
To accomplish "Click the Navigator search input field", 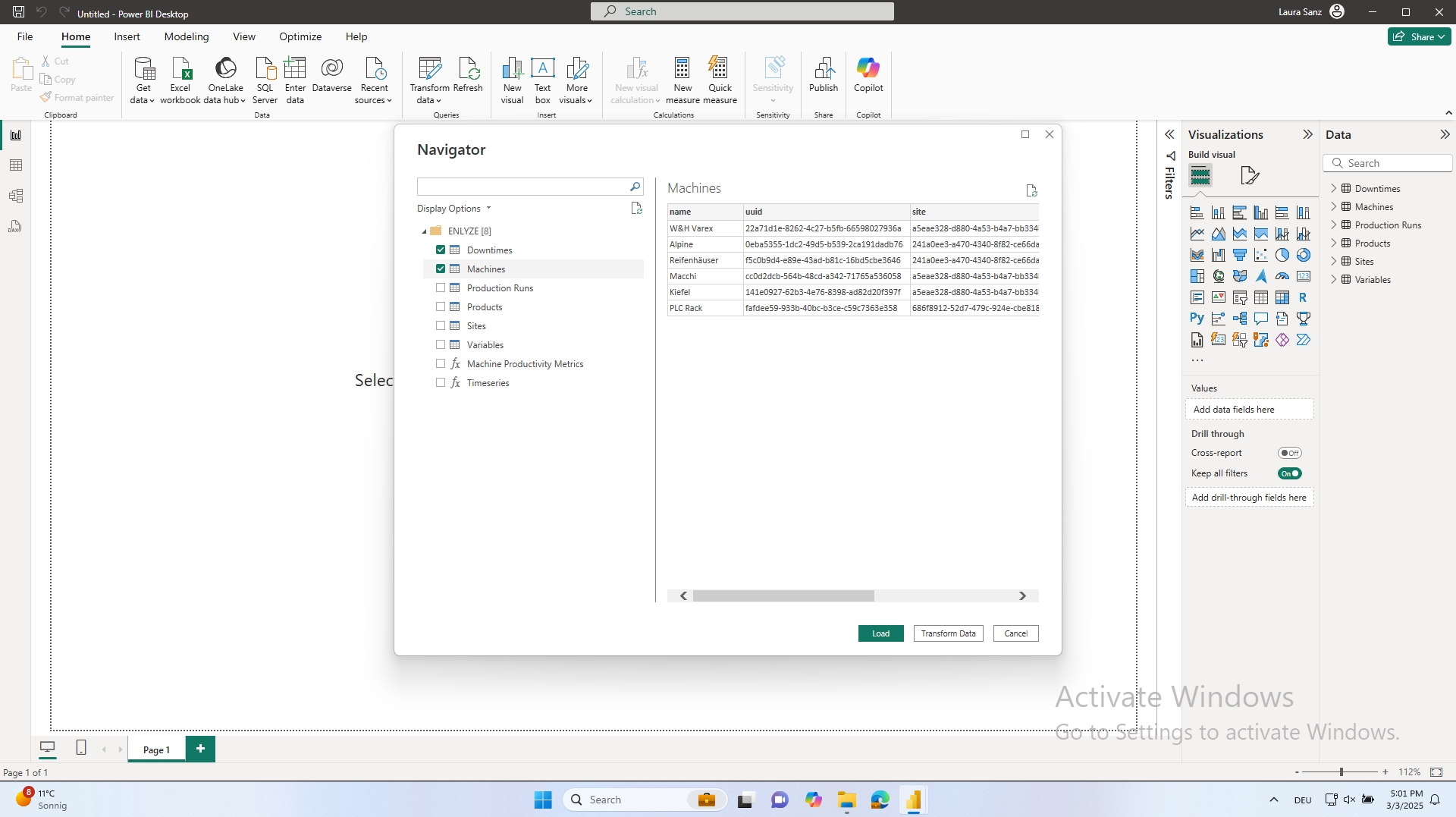I will coord(523,187).
